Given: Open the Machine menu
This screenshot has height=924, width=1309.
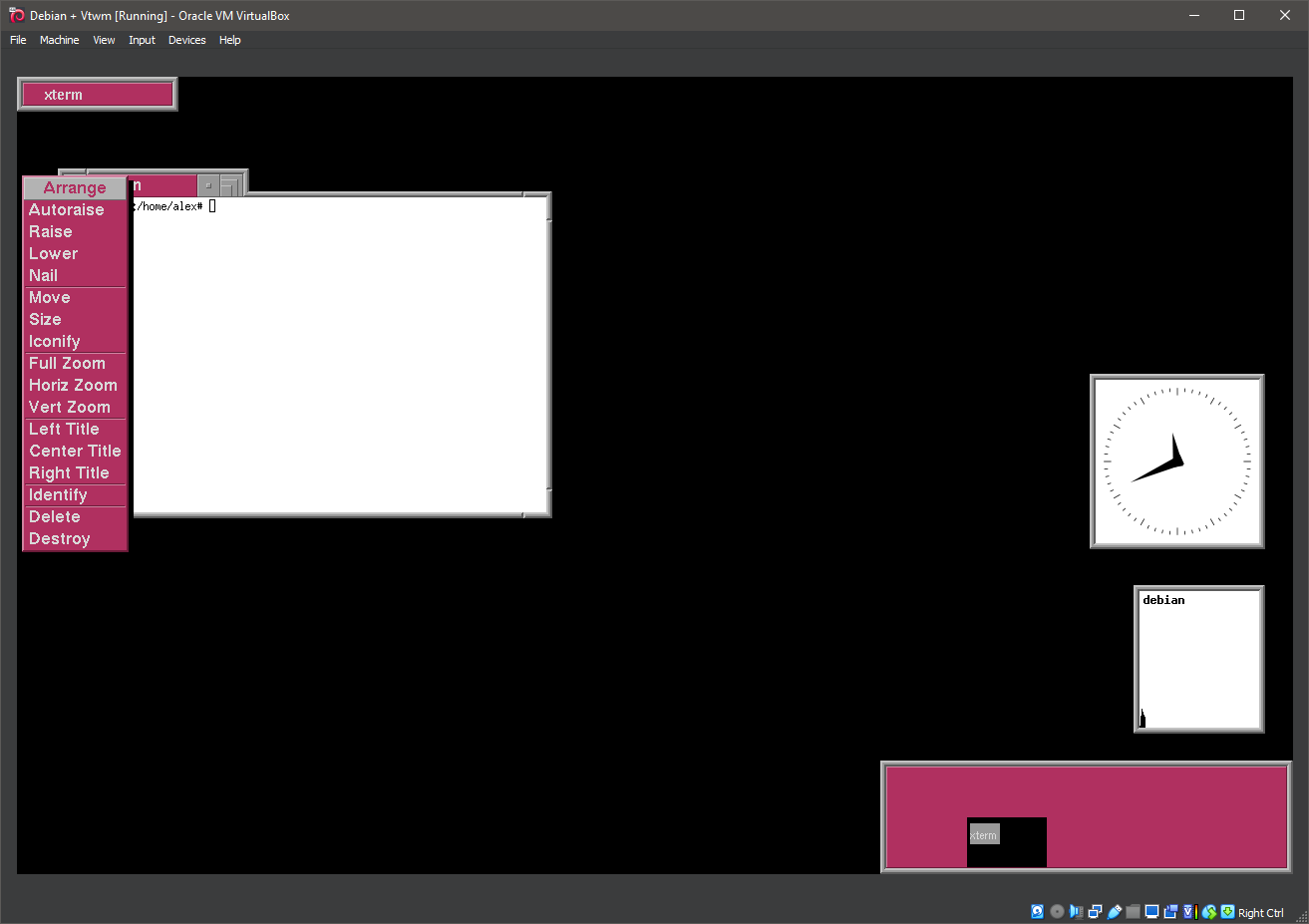Looking at the screenshot, I should pyautogui.click(x=60, y=40).
